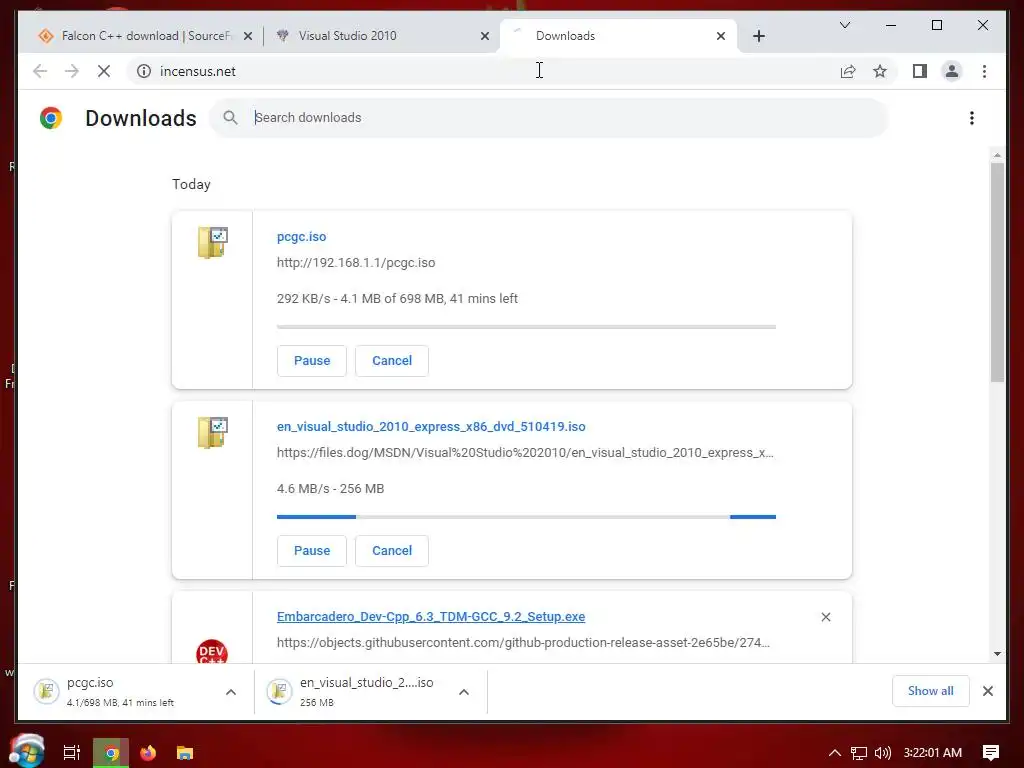This screenshot has width=1024, height=768.
Task: Open pcgc.iso file link
Action: (x=301, y=236)
